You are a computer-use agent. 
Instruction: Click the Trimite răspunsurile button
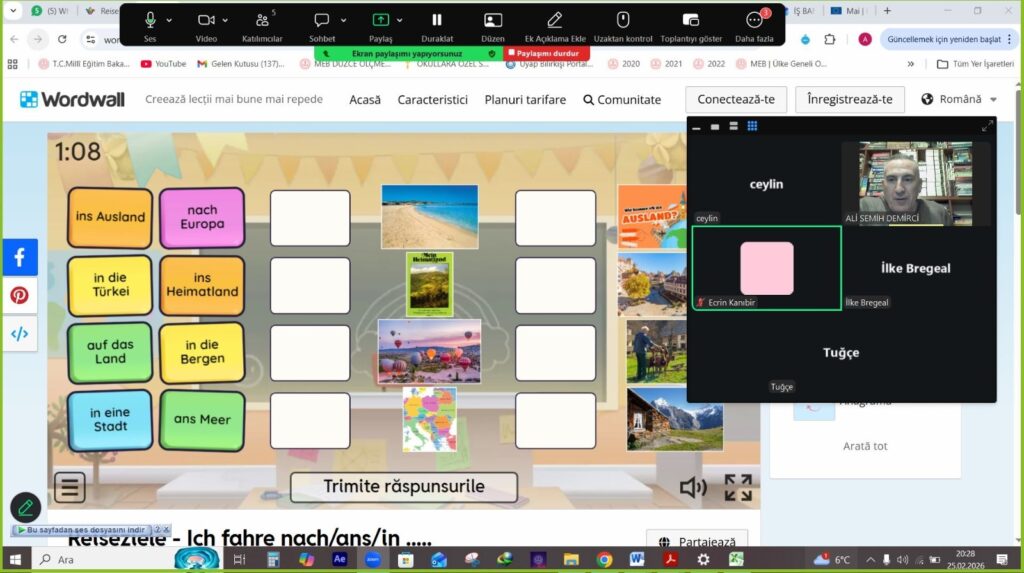[x=404, y=487]
